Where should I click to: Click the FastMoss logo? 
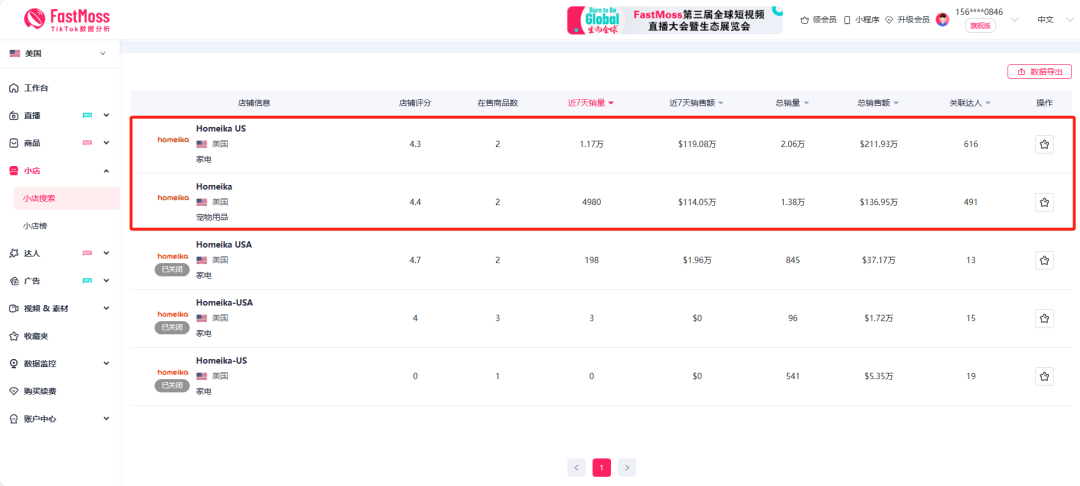click(66, 19)
